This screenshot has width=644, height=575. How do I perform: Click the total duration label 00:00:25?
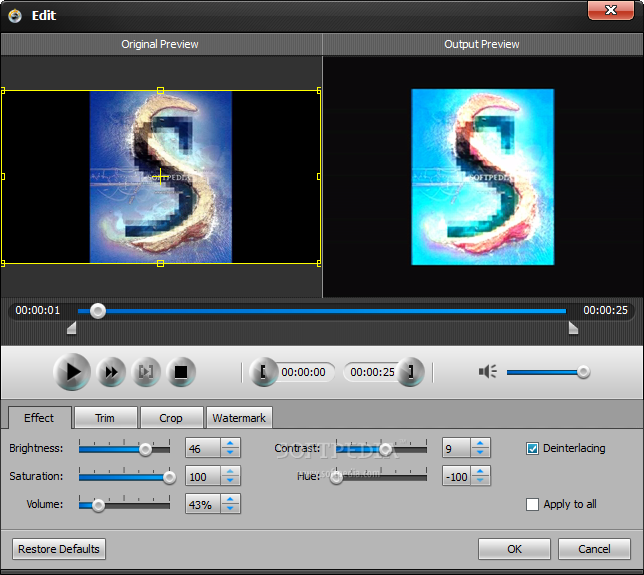(606, 310)
